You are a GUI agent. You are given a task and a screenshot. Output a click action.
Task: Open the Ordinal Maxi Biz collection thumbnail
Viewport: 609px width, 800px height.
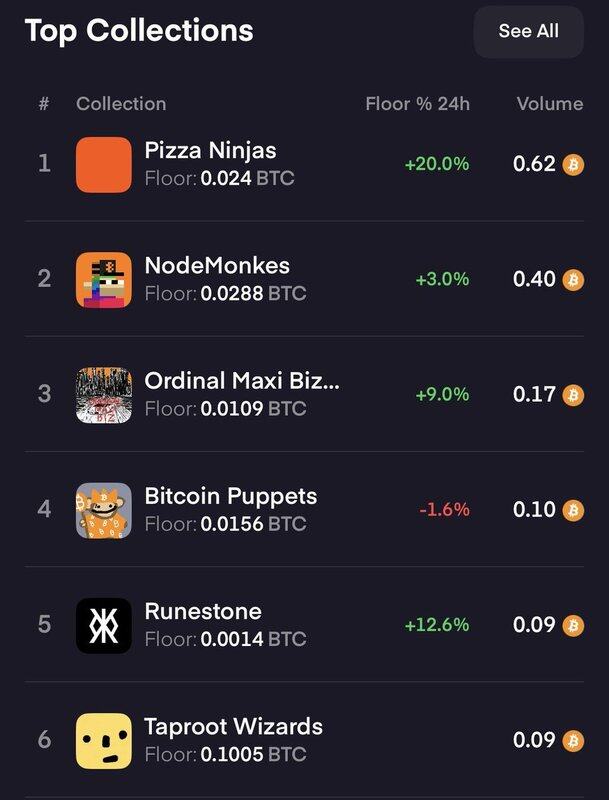point(104,394)
